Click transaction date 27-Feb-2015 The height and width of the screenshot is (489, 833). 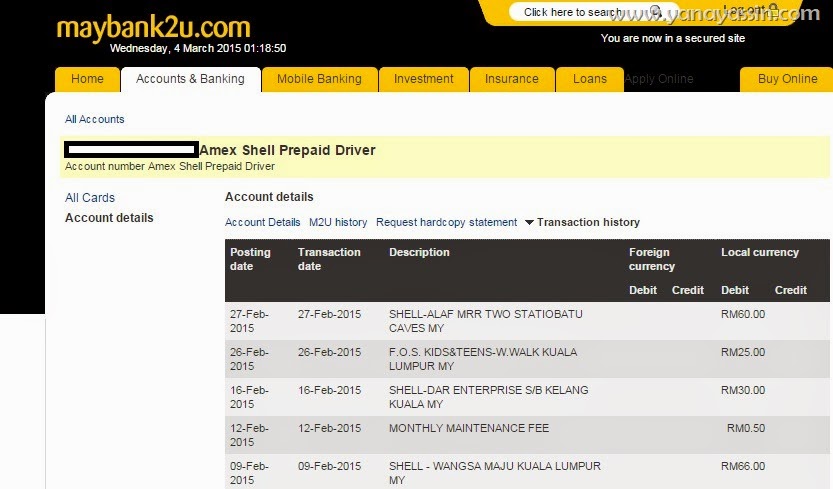[329, 314]
